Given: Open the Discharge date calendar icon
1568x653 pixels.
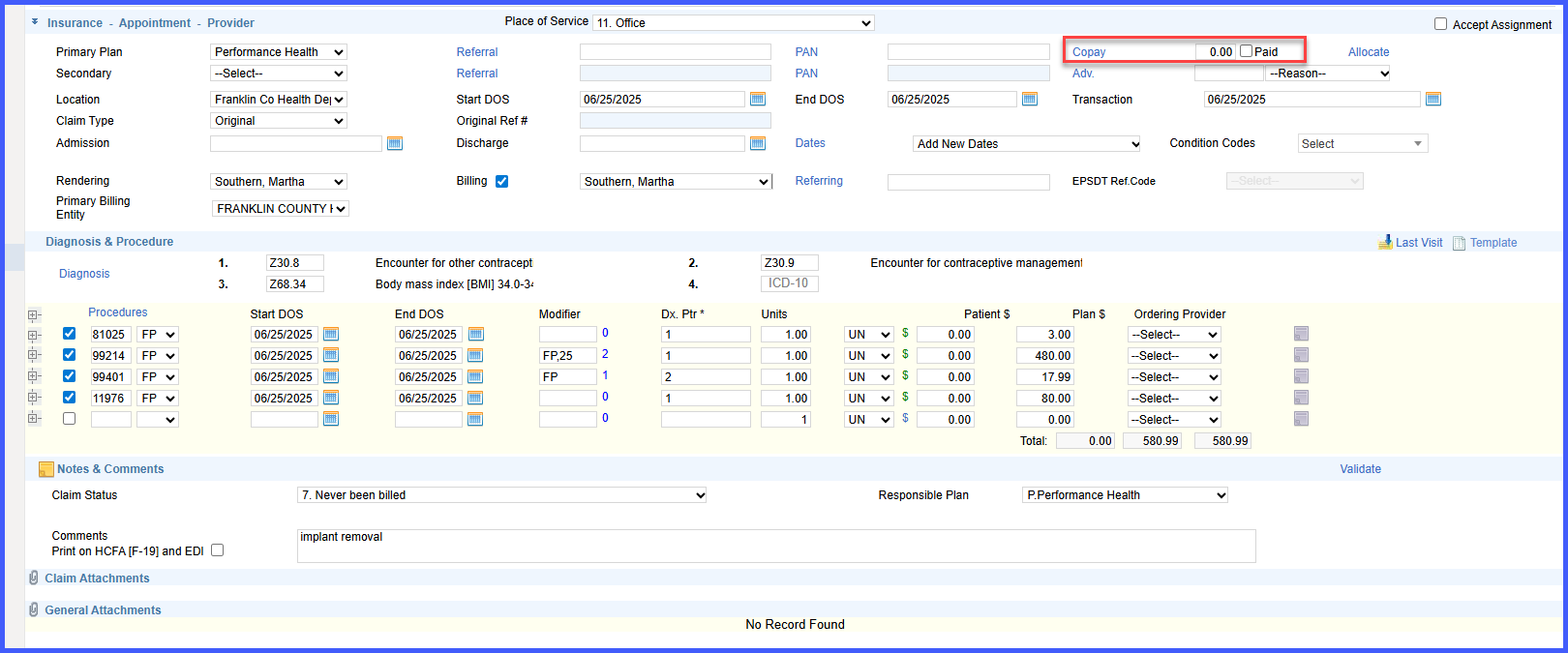Looking at the screenshot, I should (758, 143).
